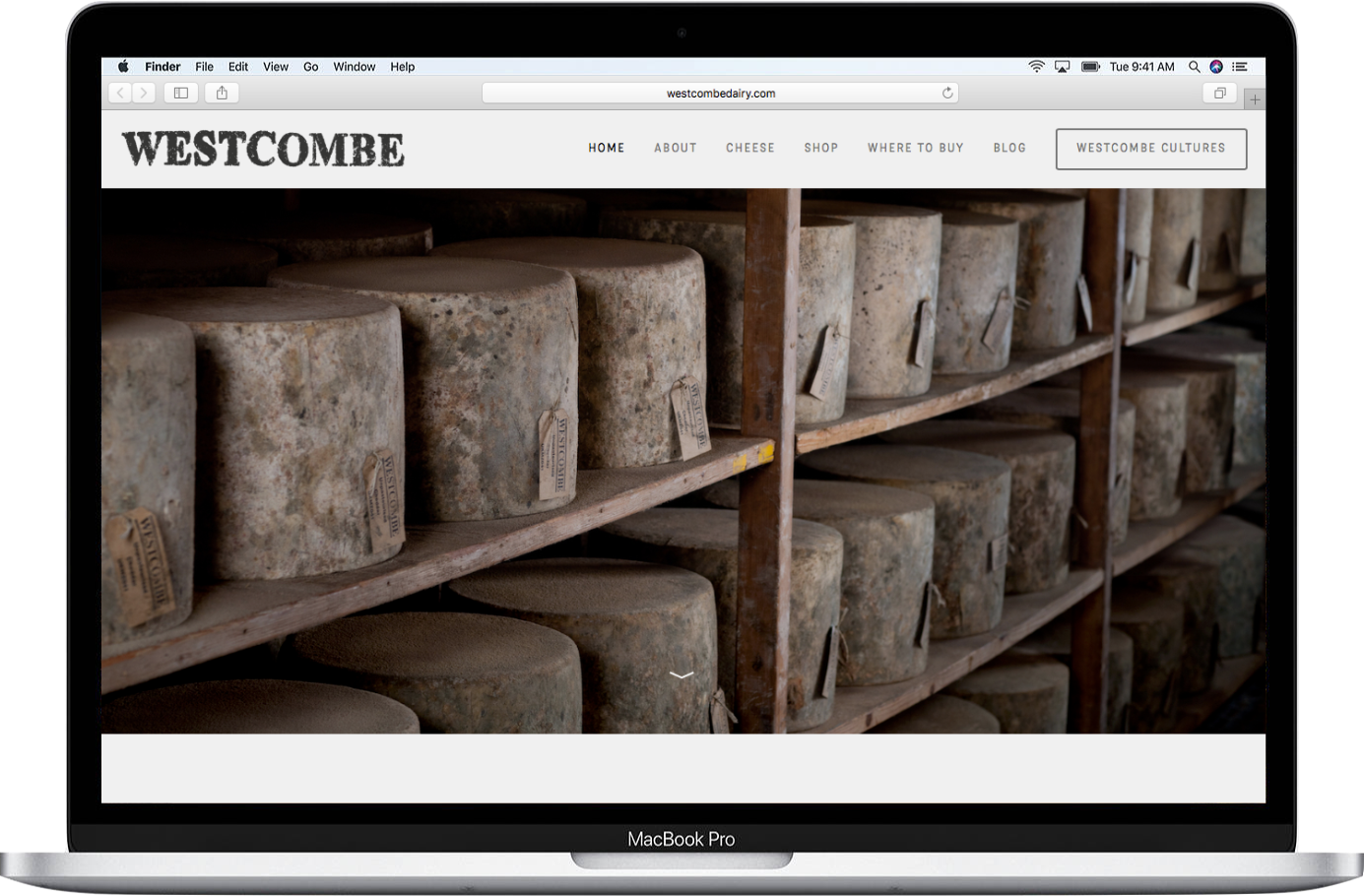
Task: Toggle AirPlay screen mirroring
Action: [1062, 66]
